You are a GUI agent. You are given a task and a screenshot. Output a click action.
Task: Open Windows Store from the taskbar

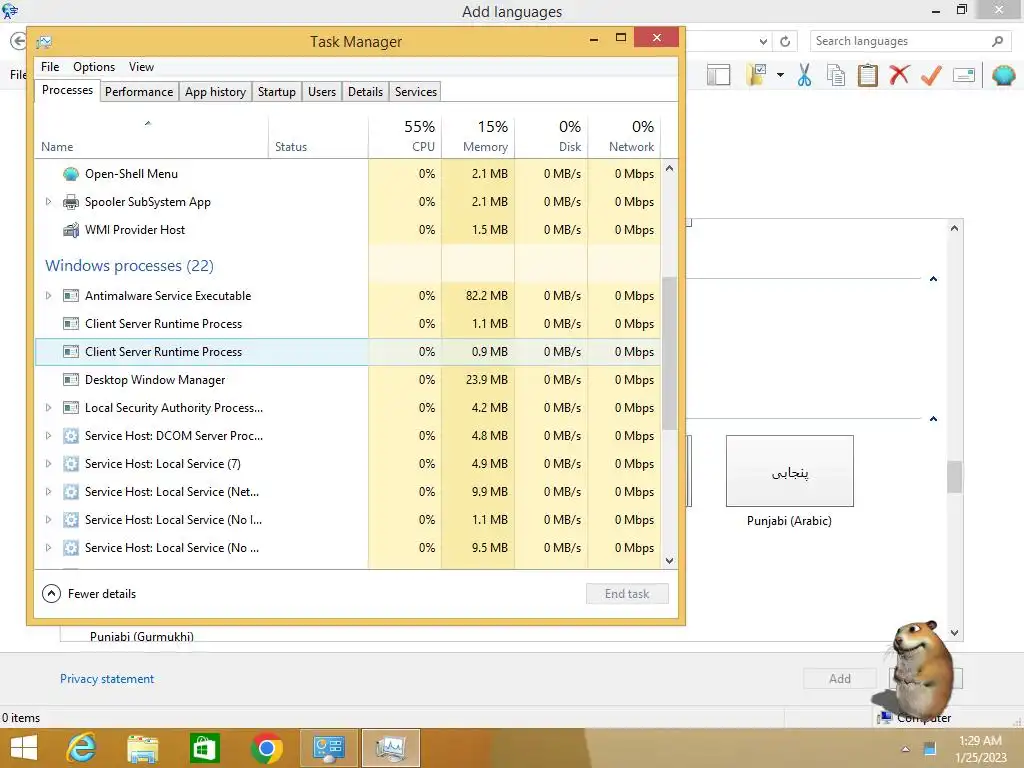click(x=204, y=748)
